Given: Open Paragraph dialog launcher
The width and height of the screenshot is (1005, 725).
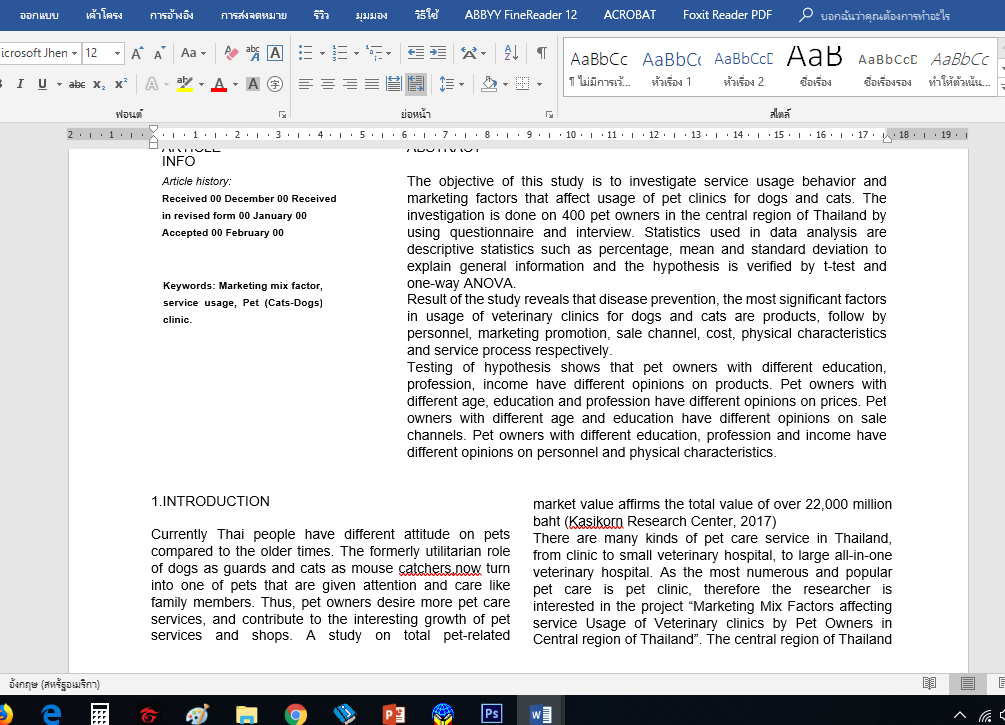Looking at the screenshot, I should [549, 115].
